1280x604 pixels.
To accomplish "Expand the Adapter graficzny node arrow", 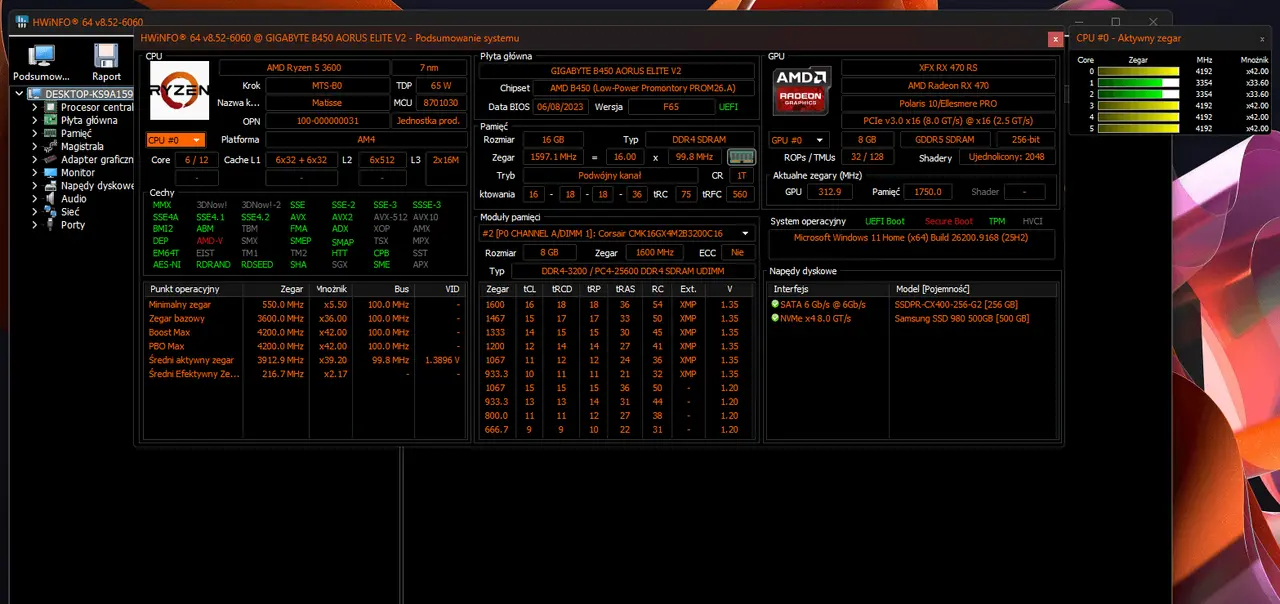I will [35, 159].
